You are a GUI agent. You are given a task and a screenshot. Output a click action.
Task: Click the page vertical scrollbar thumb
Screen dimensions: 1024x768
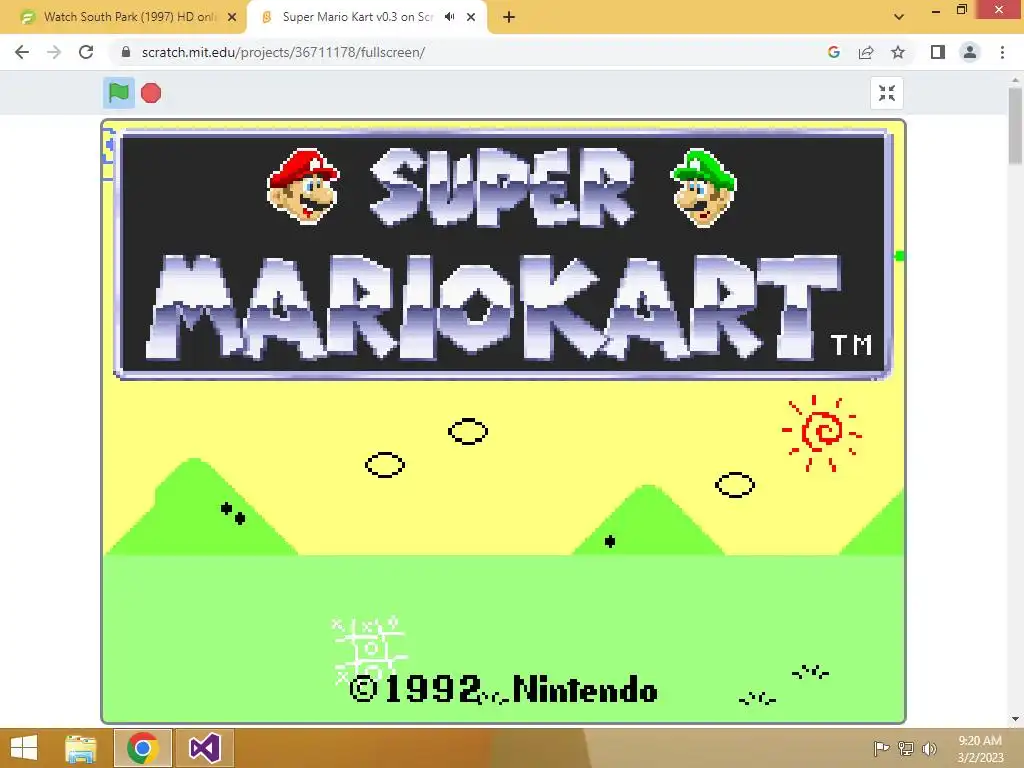pos(1015,126)
